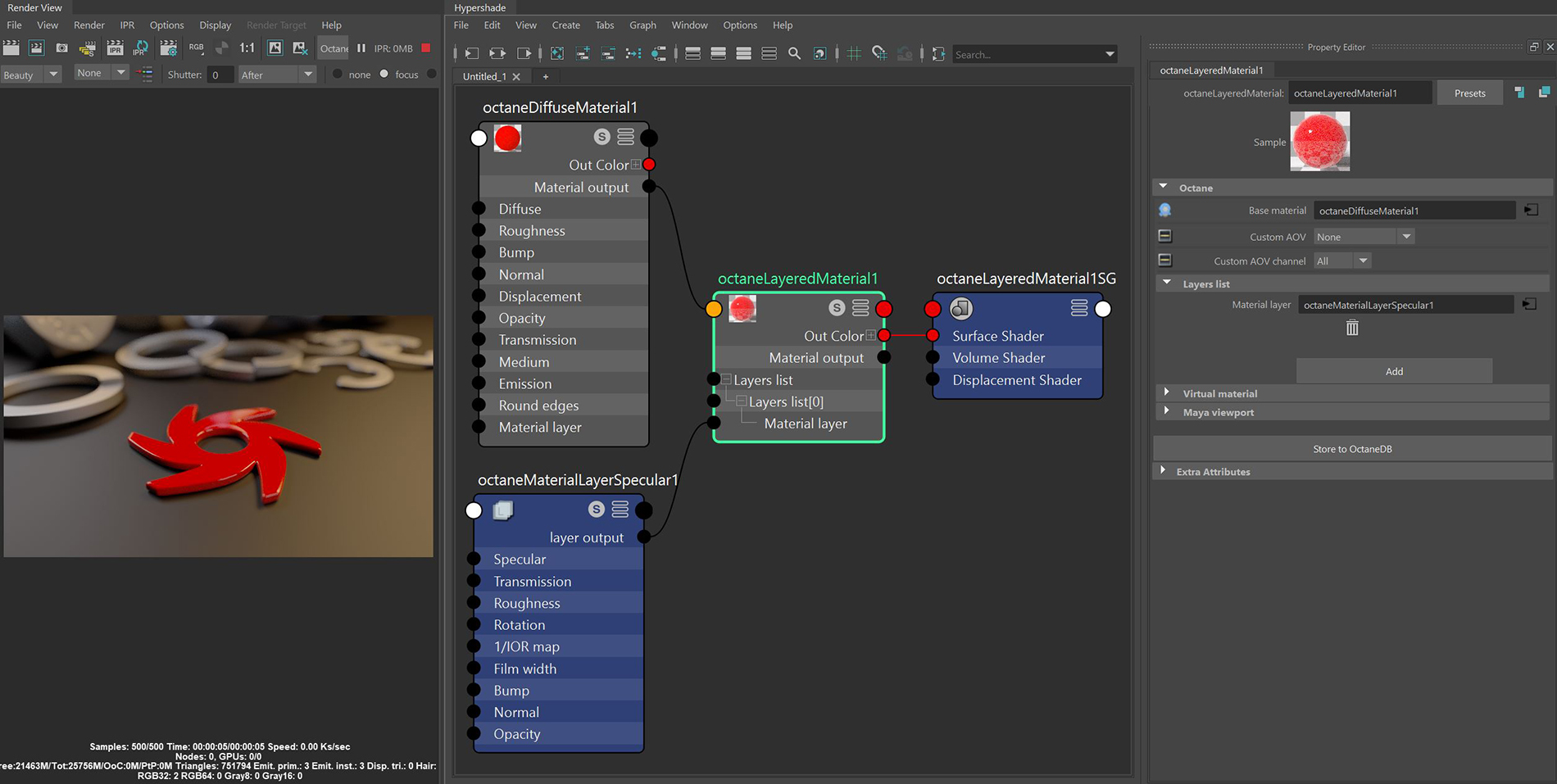Click the Hypershade magnifier search icon
Image resolution: width=1557 pixels, height=784 pixels.
point(794,53)
